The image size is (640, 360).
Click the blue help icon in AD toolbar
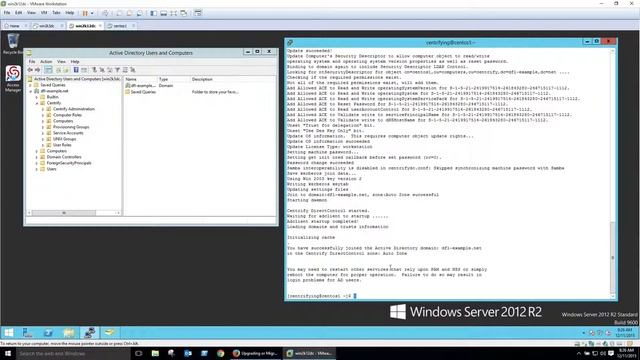point(76,70)
